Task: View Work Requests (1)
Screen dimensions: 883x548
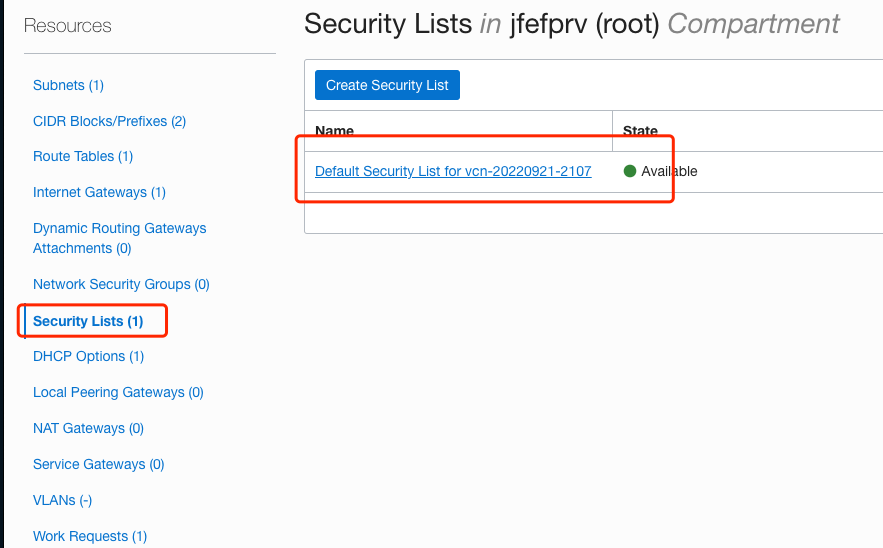Action: point(89,536)
